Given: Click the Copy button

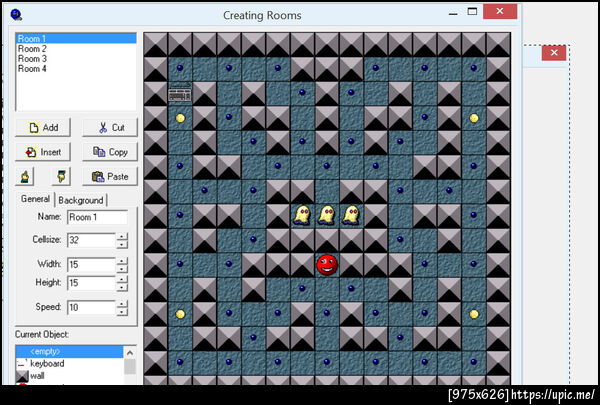Looking at the screenshot, I should pos(110,152).
